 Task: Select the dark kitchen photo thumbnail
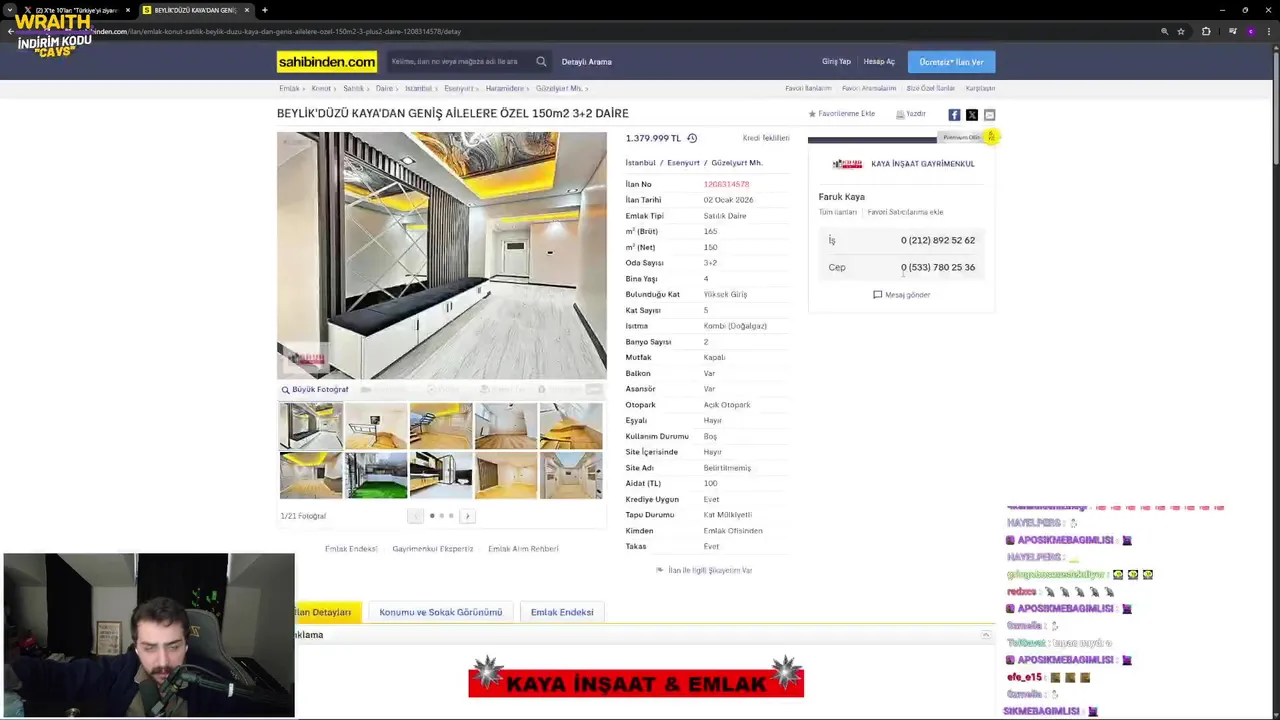pyautogui.click(x=441, y=475)
